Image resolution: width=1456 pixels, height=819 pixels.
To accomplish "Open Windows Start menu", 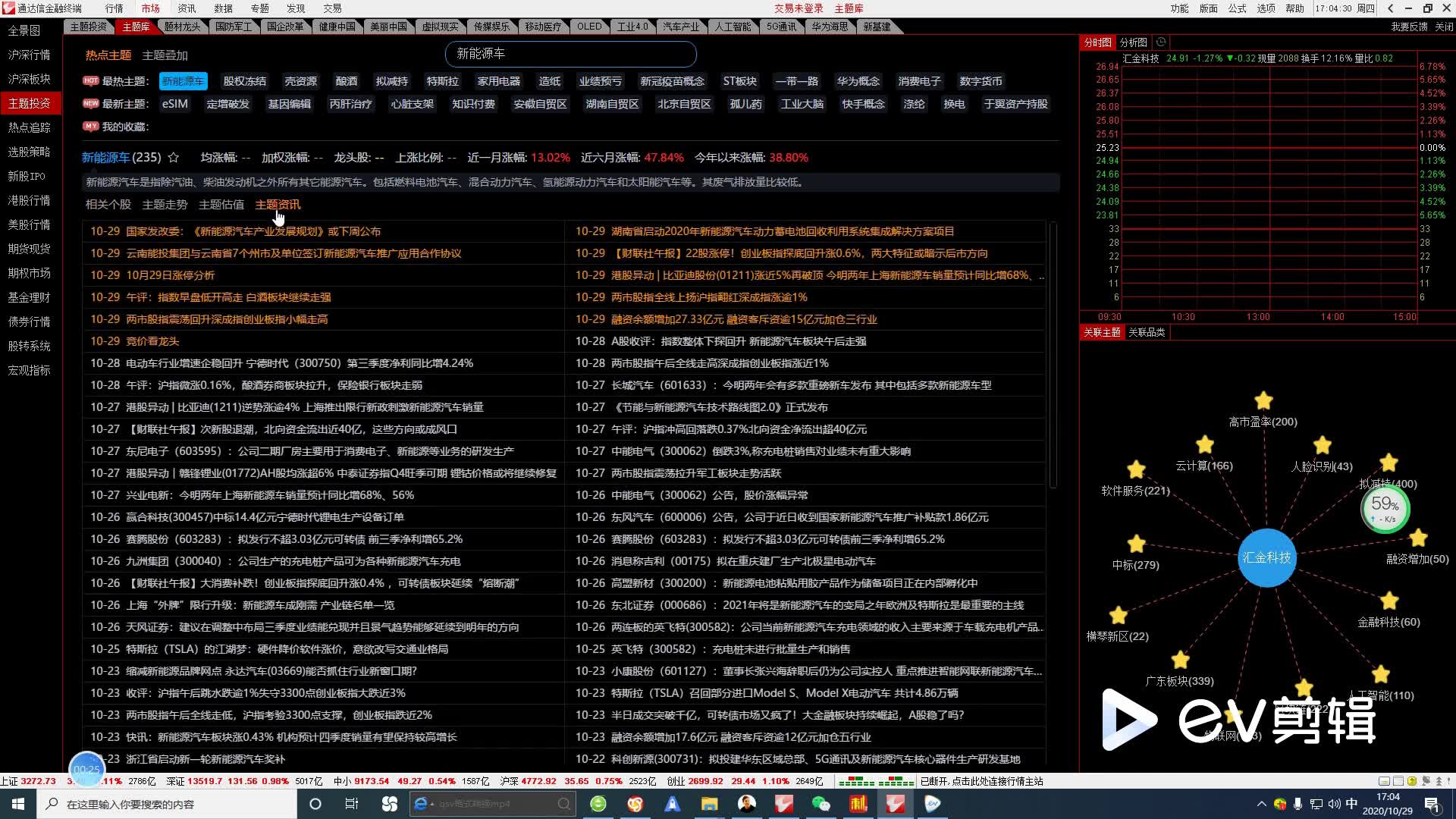I will pyautogui.click(x=18, y=804).
